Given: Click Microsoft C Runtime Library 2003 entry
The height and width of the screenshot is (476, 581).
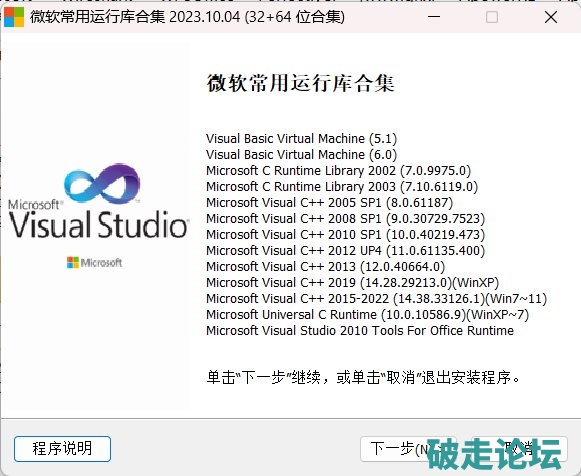Looking at the screenshot, I should pos(342,187).
